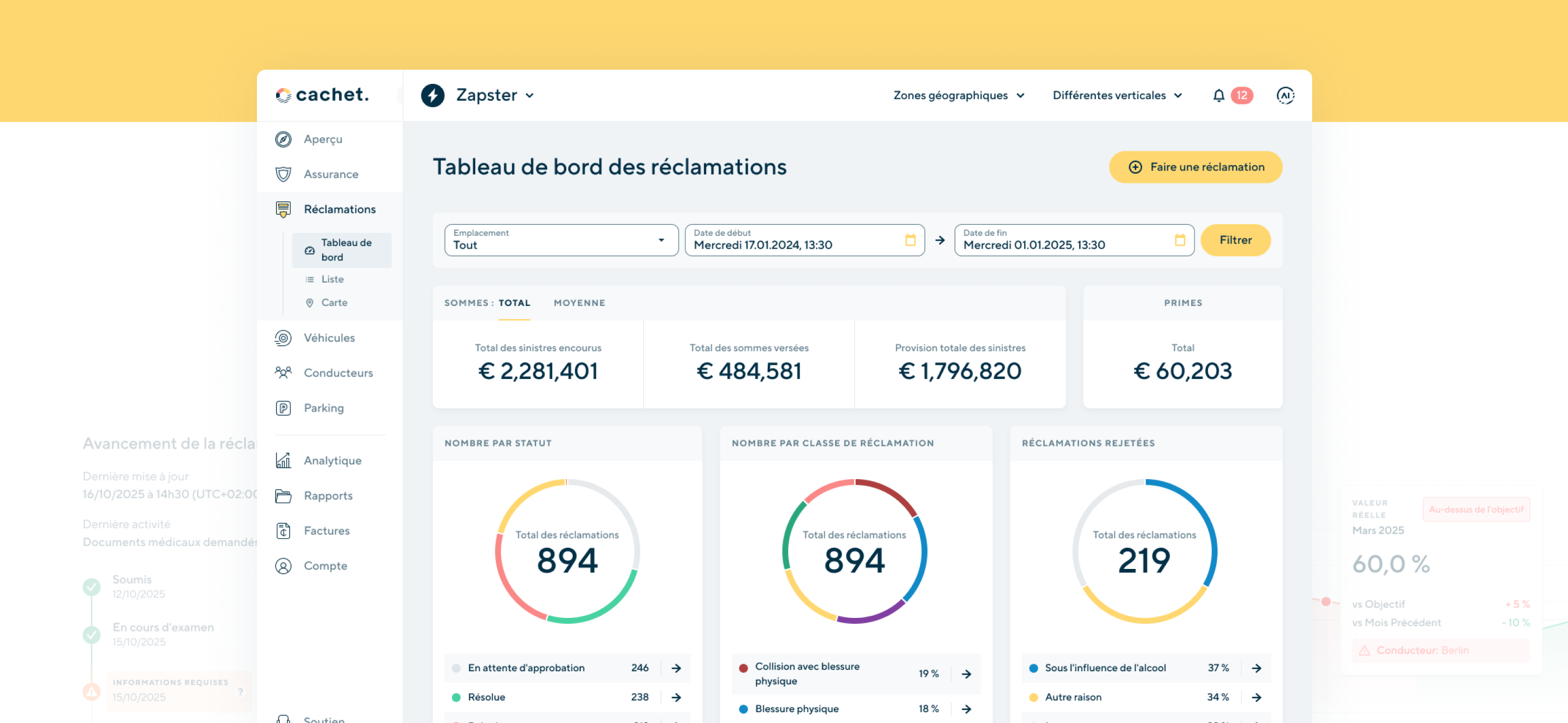This screenshot has height=723, width=1568.
Task: Select the Assurance shield icon
Action: click(283, 174)
